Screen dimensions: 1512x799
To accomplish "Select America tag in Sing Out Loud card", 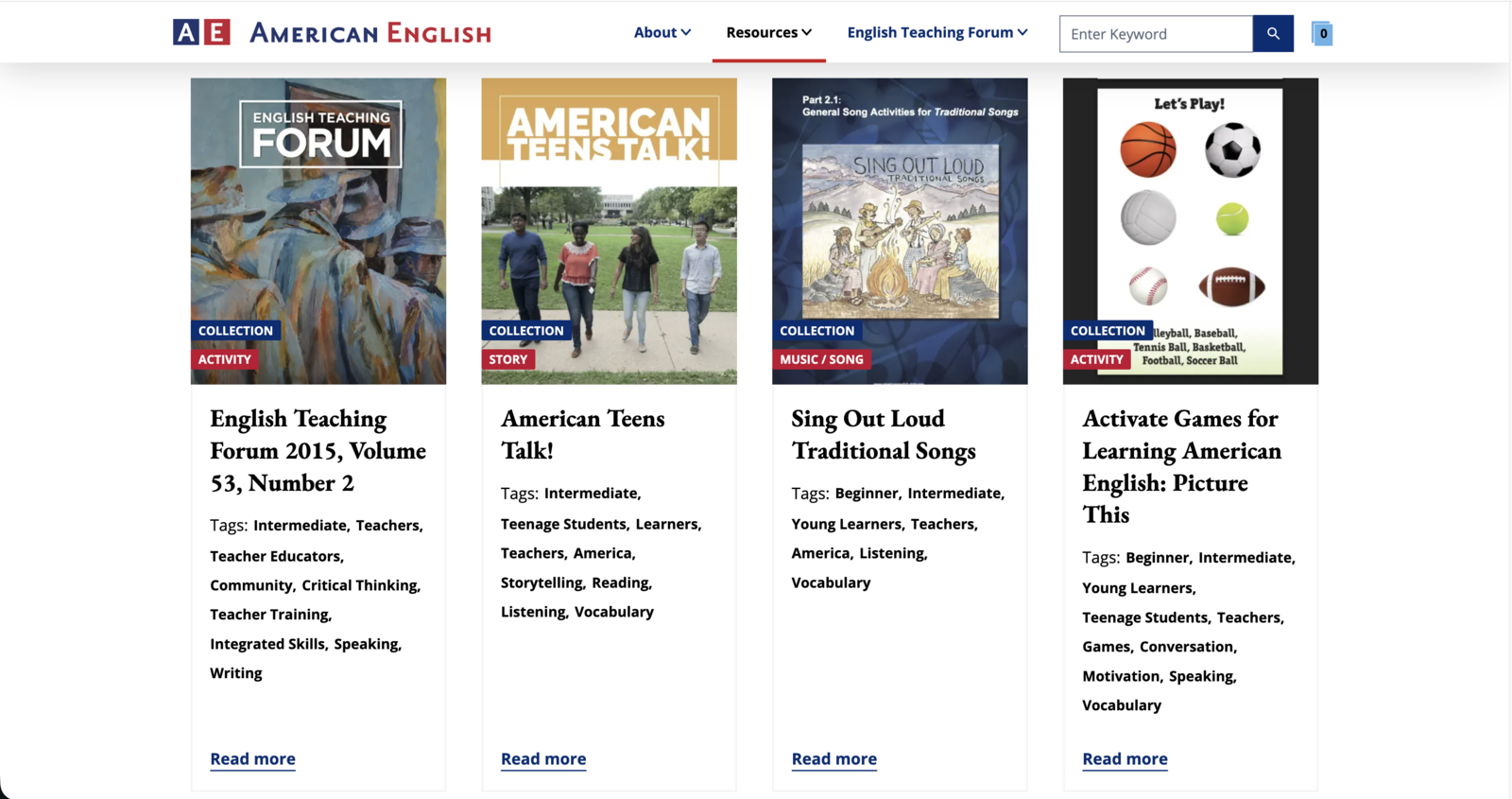I will 820,553.
